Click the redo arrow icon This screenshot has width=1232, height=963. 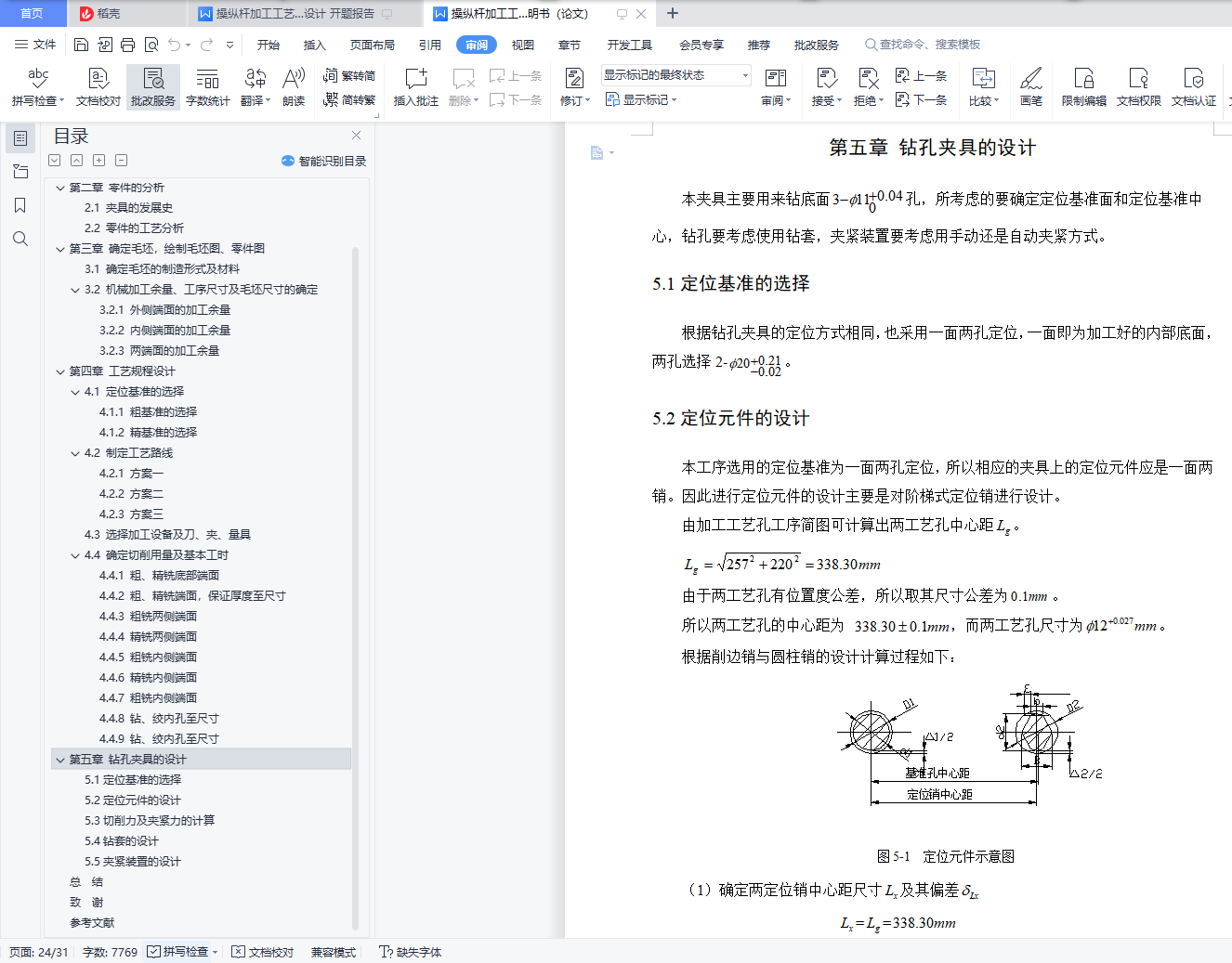pos(206,45)
